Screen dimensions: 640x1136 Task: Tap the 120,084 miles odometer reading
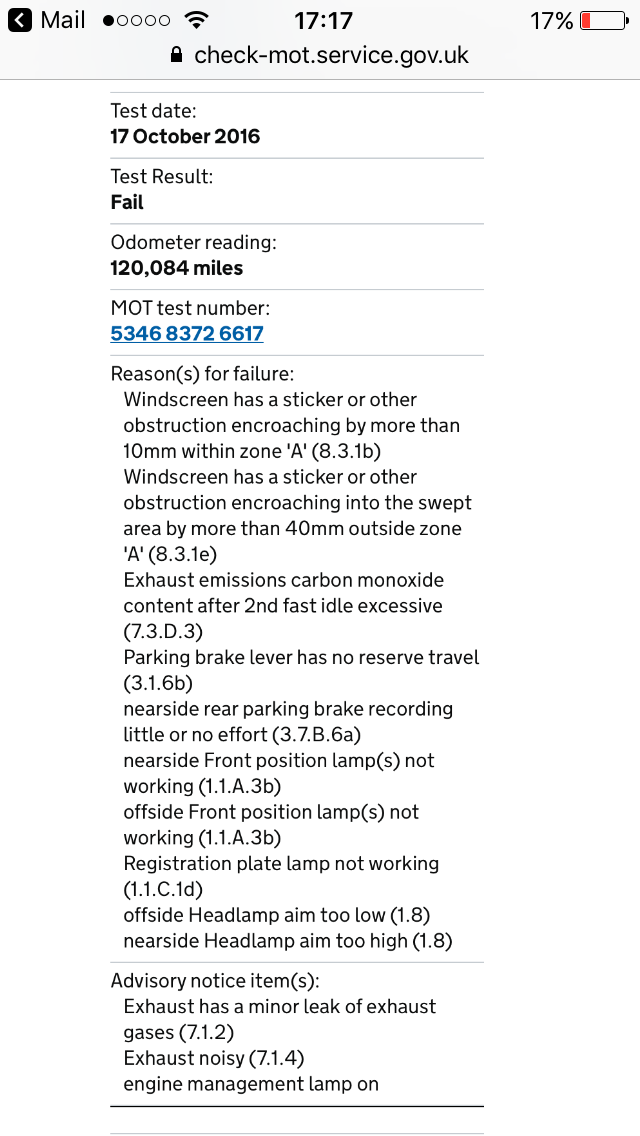click(x=177, y=268)
